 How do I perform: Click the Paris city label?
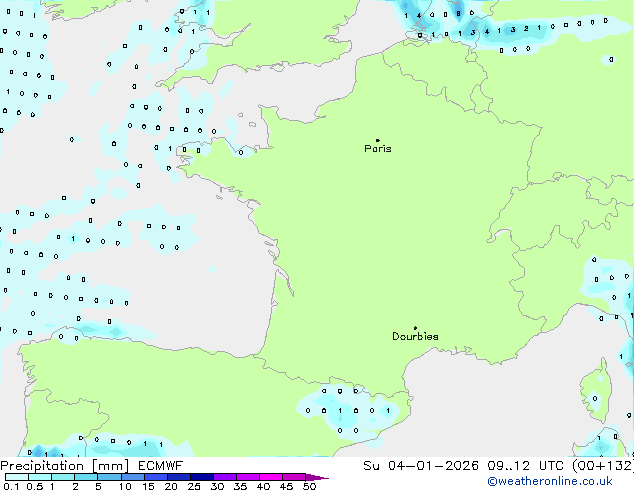coord(378,149)
